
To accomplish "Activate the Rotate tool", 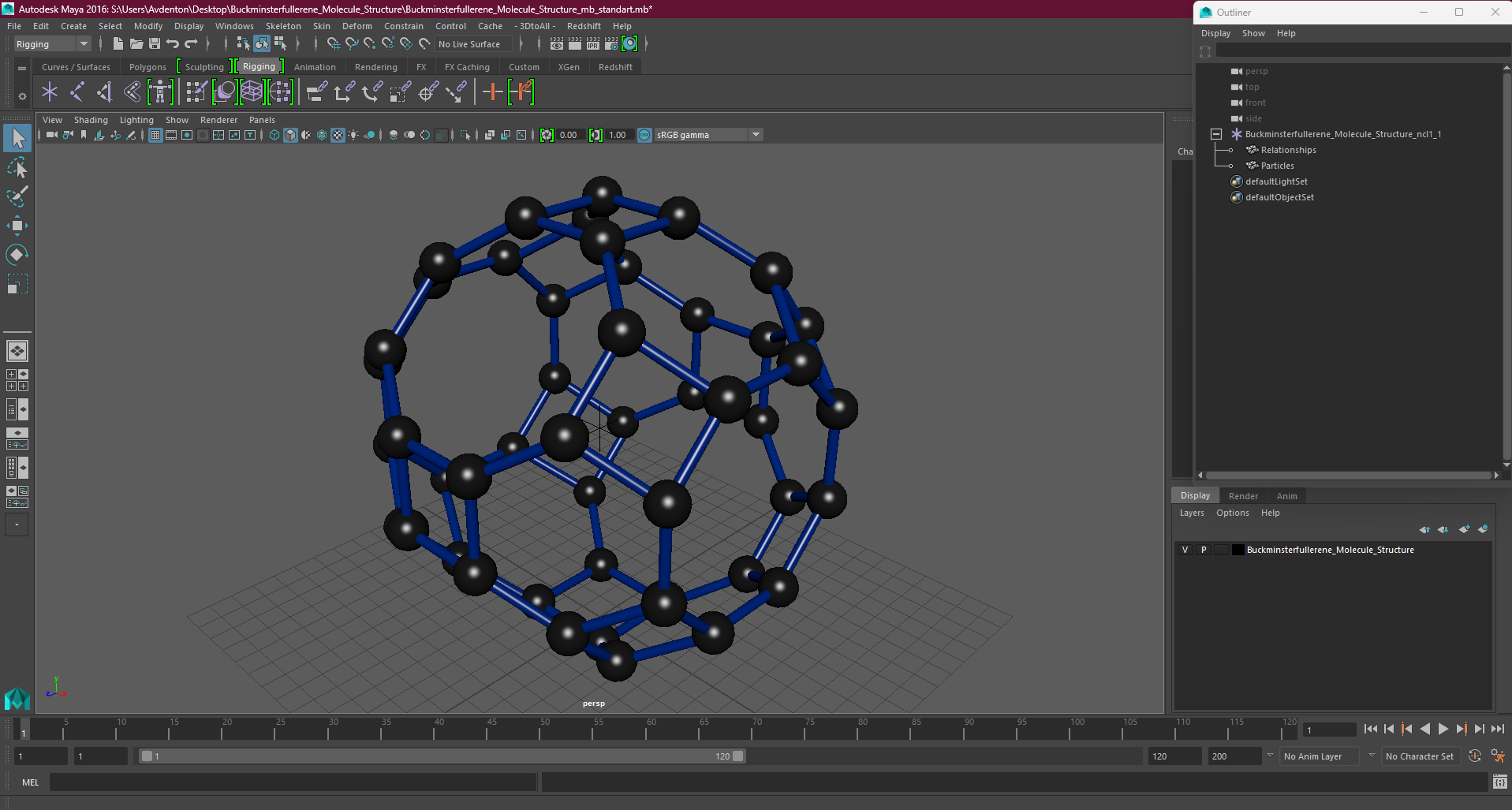I will (x=17, y=255).
